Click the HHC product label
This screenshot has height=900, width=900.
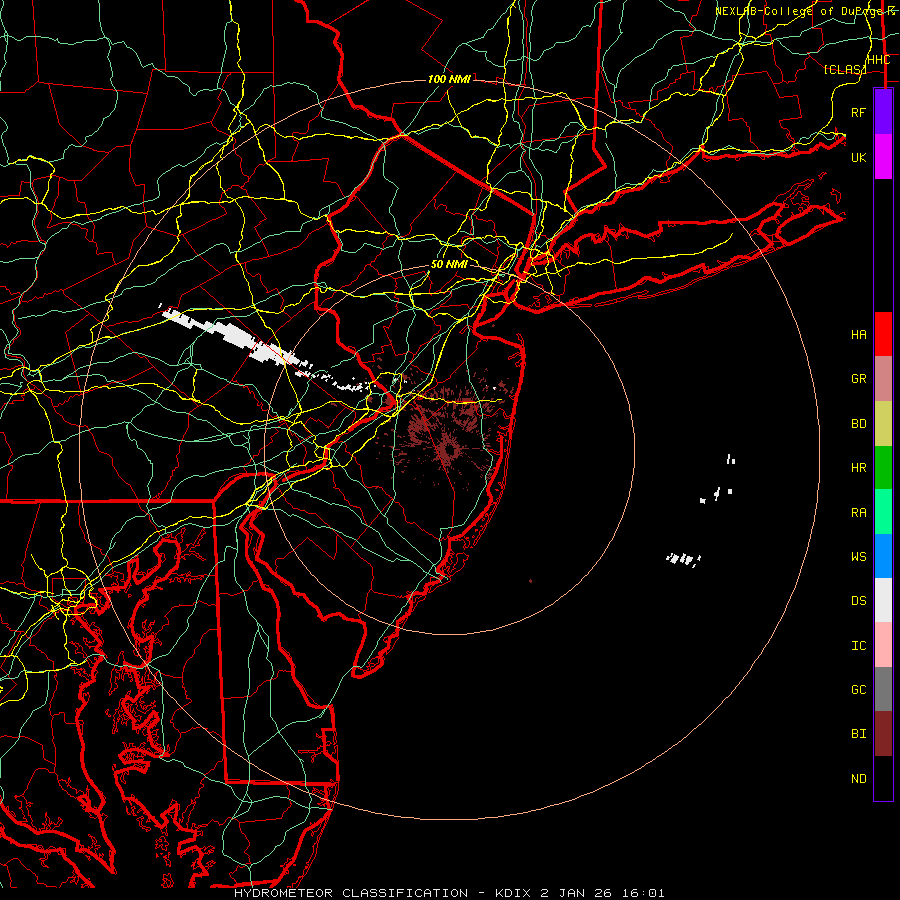coord(879,60)
